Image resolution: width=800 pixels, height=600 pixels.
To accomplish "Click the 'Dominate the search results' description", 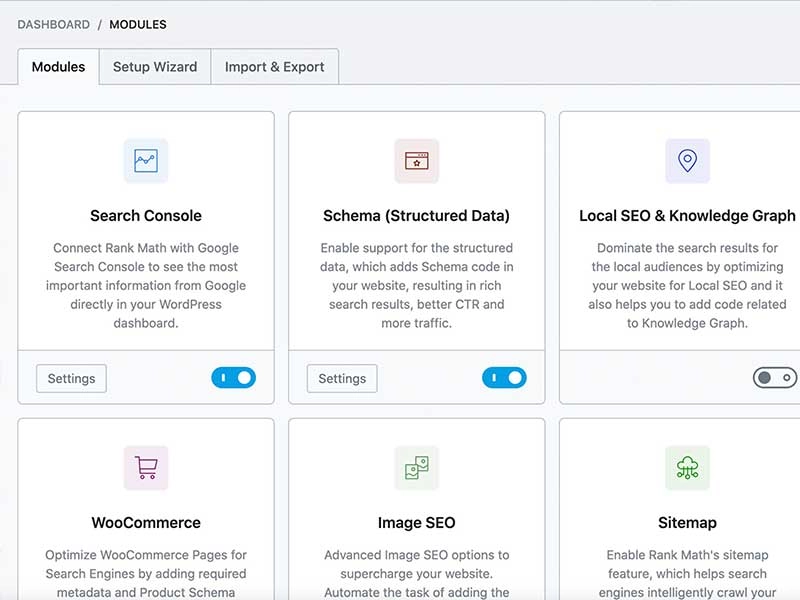I will tap(687, 285).
